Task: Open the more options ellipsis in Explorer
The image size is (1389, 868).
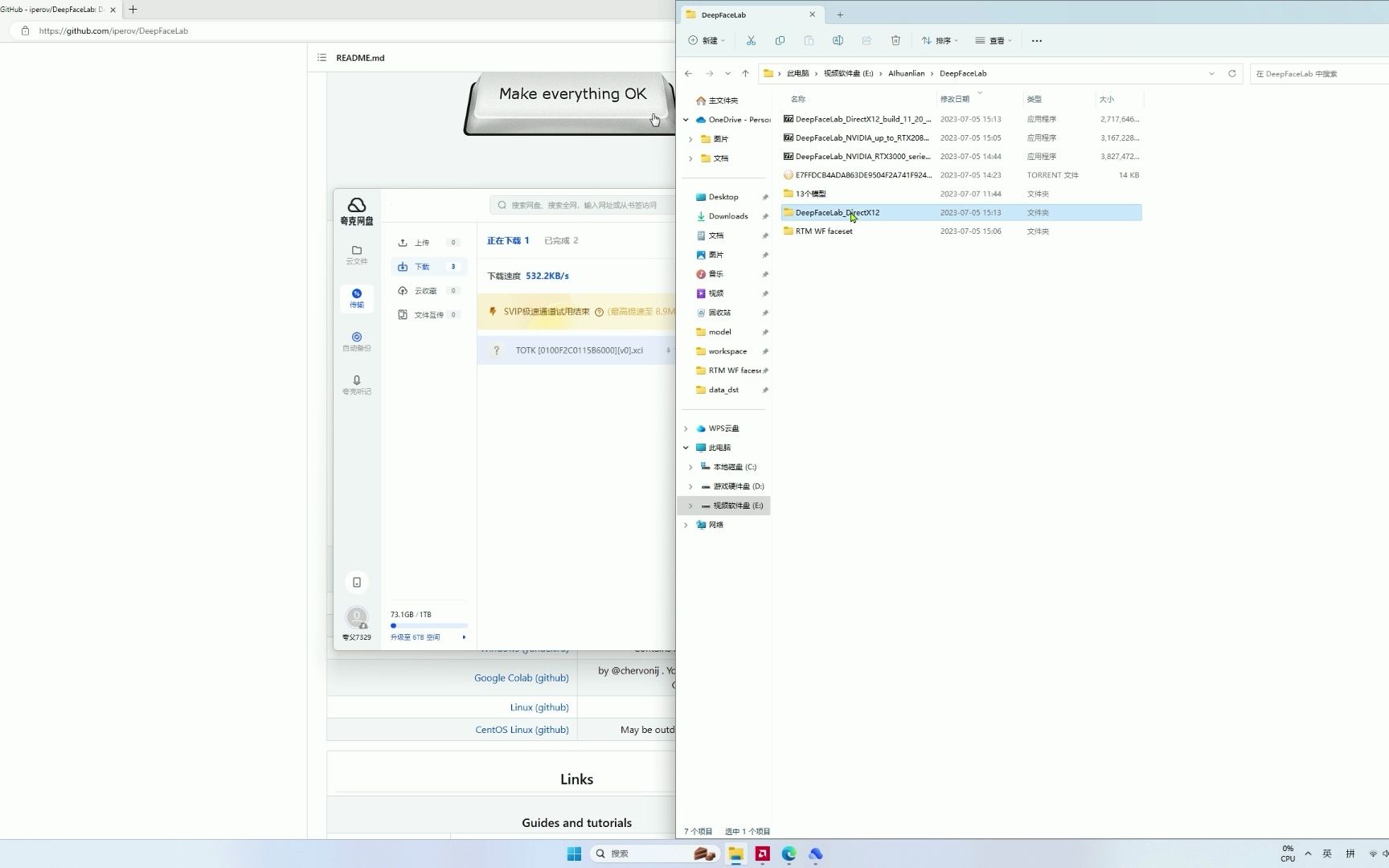Action: (1037, 40)
